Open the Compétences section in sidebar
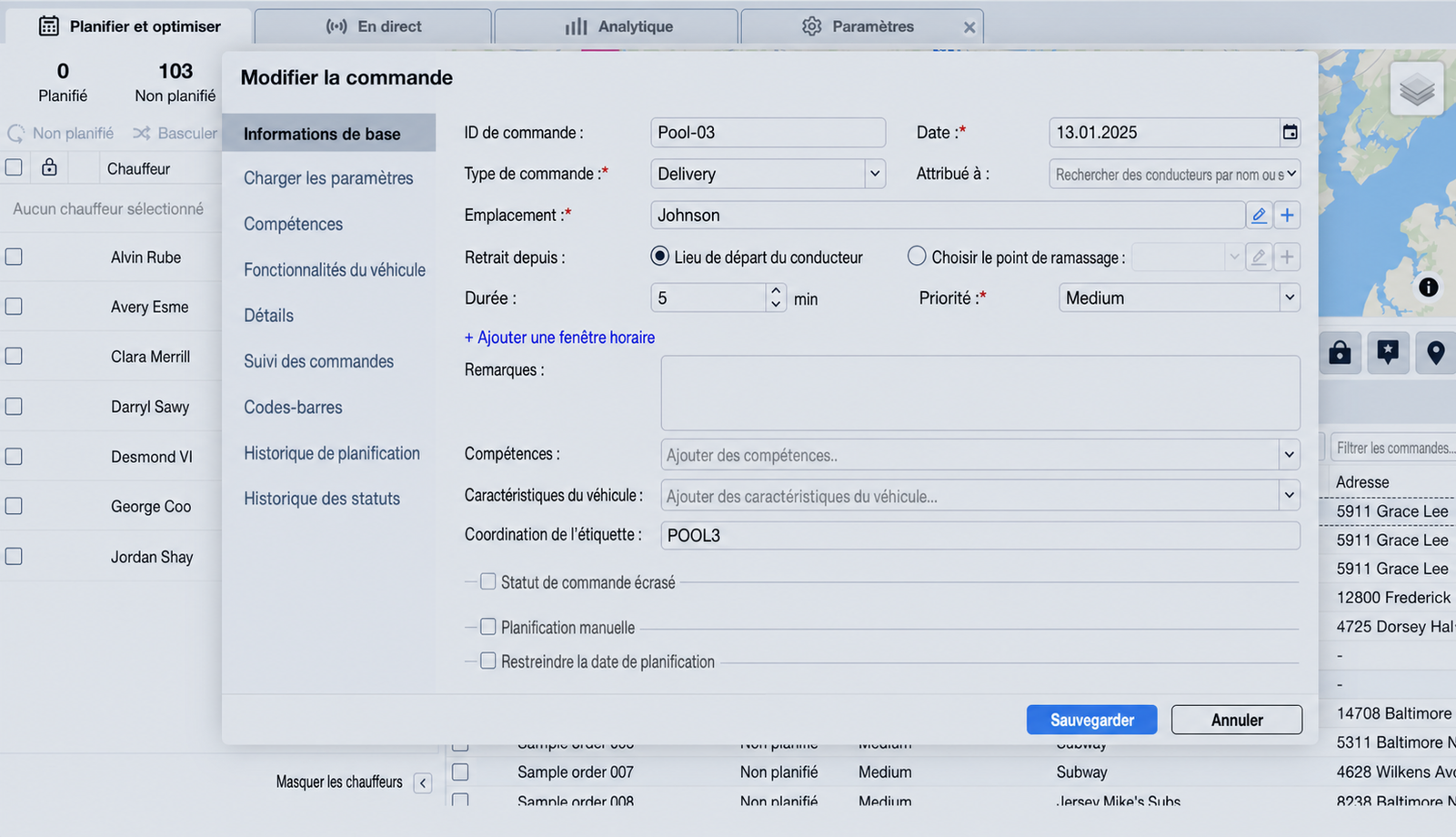 (293, 224)
